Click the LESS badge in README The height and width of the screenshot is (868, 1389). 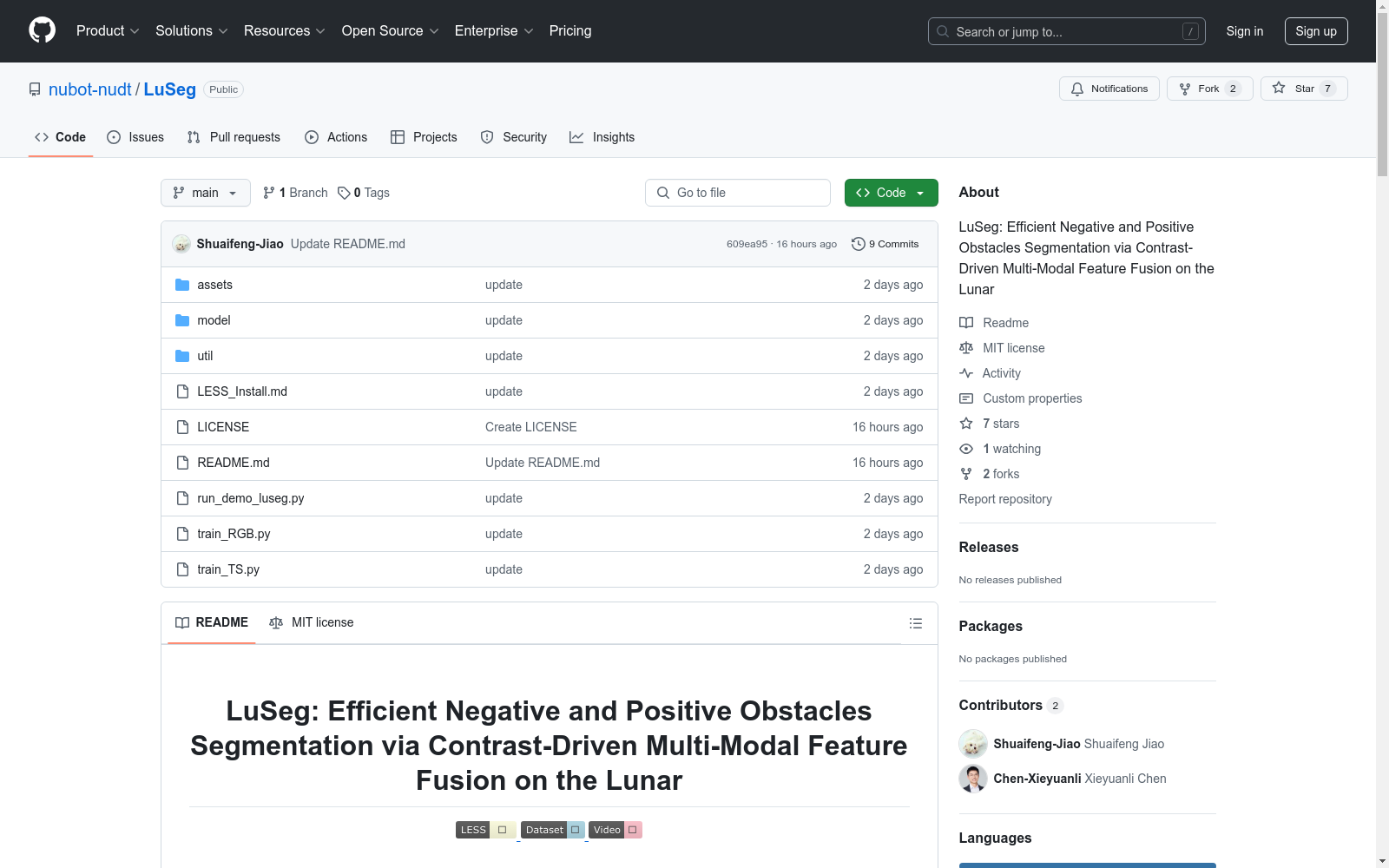[x=486, y=830]
